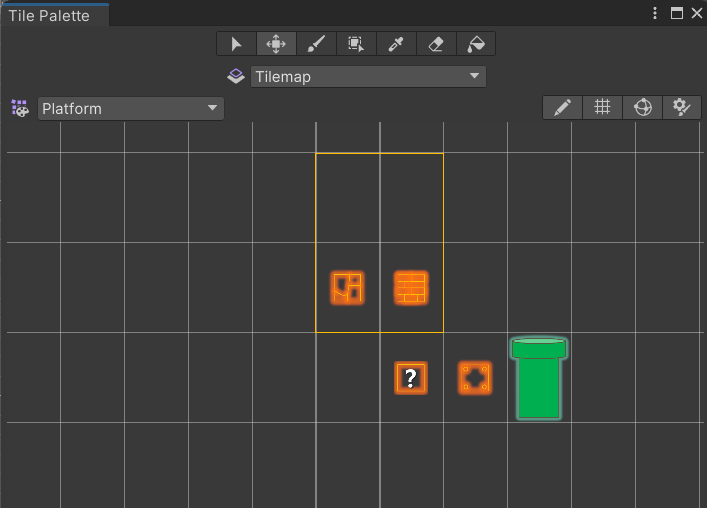Select the cracked ground block tile
The width and height of the screenshot is (707, 508).
tap(347, 288)
